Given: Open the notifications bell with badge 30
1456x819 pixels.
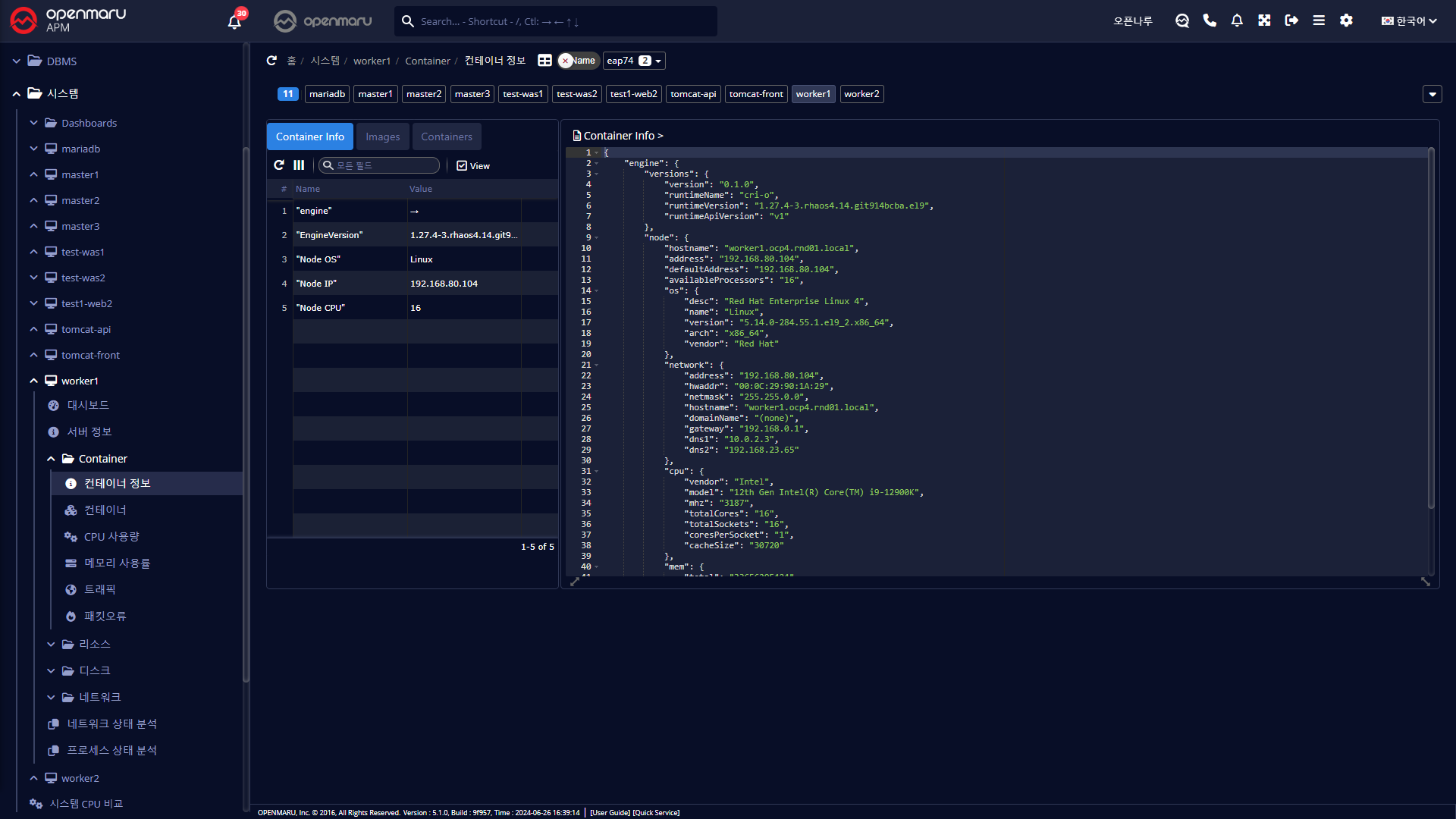Looking at the screenshot, I should (x=234, y=21).
